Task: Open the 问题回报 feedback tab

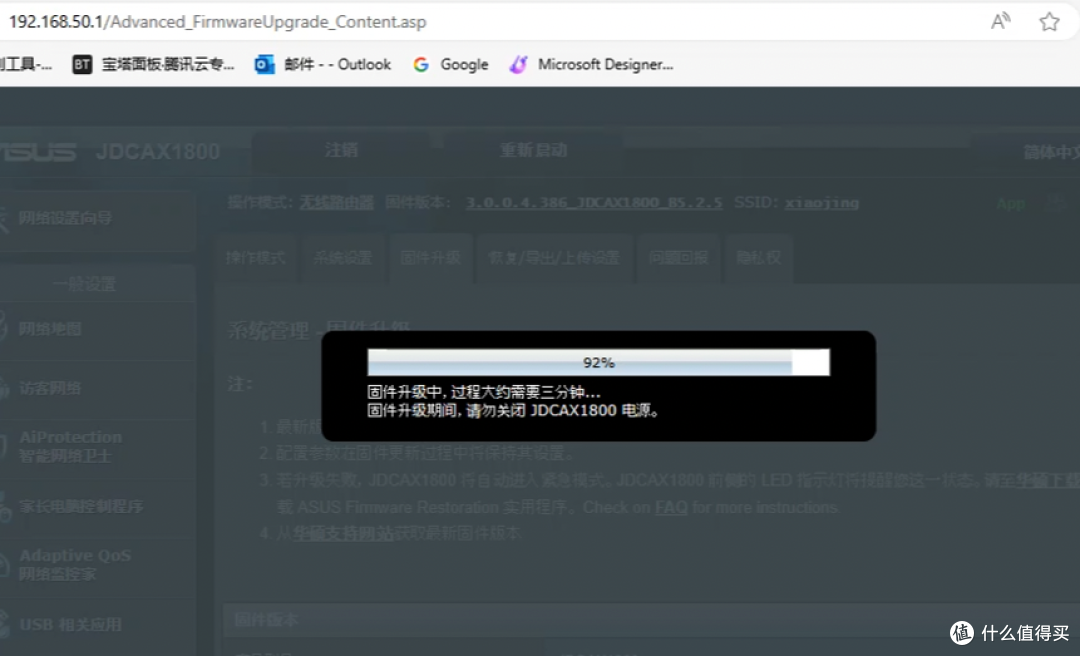Action: point(679,258)
